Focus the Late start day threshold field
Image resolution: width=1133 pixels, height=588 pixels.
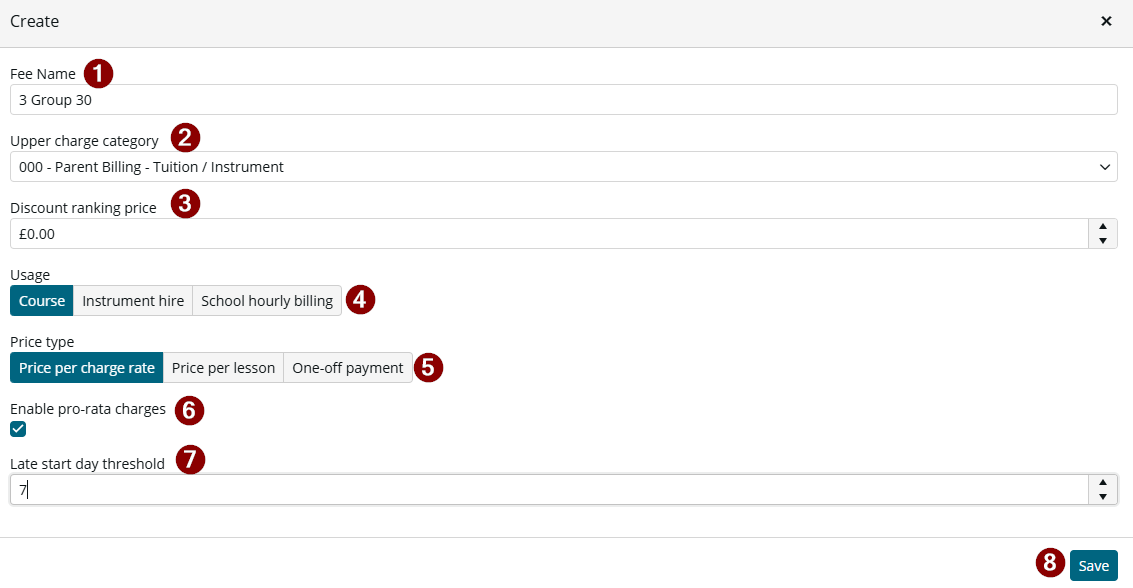click(549, 490)
